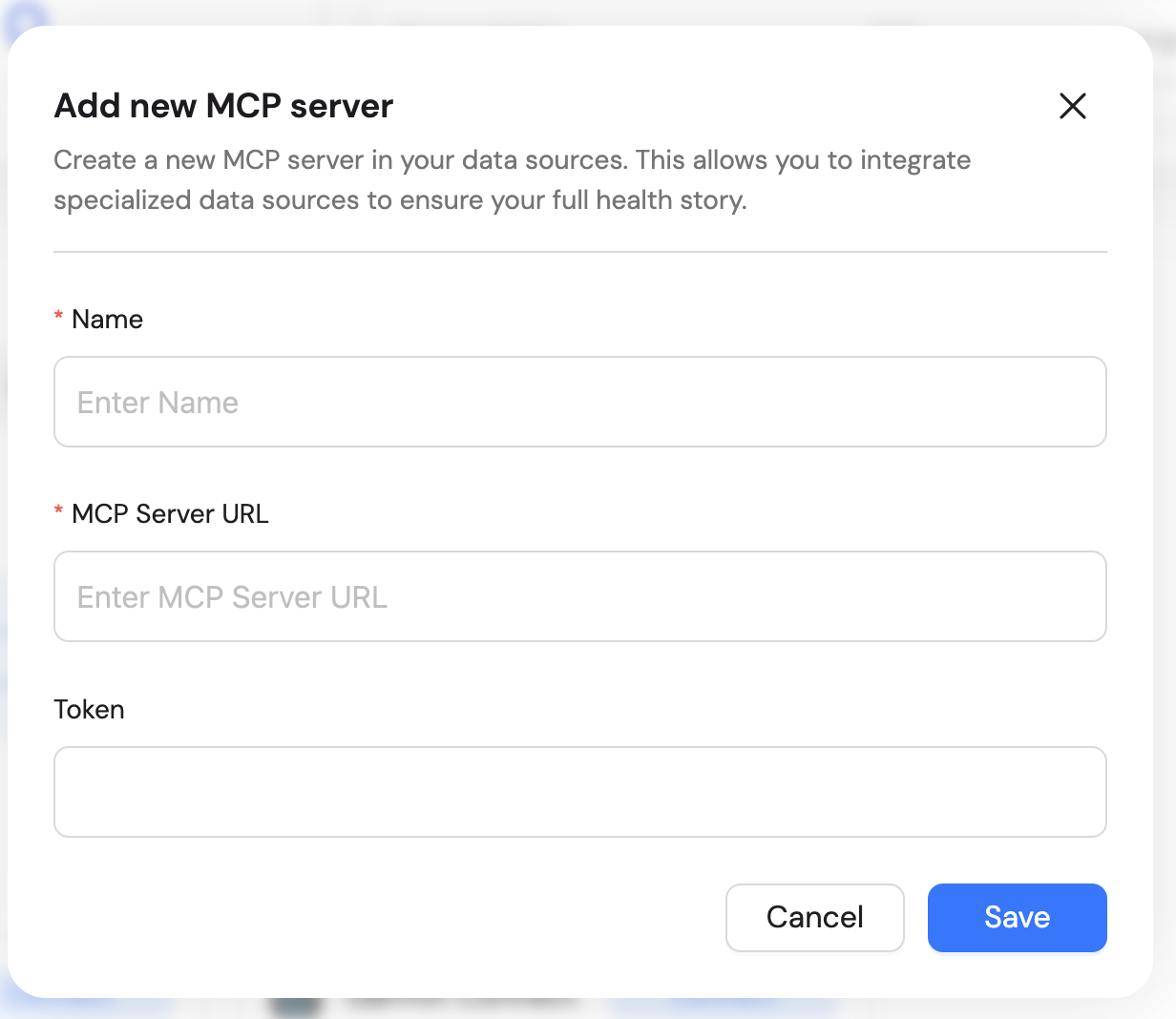This screenshot has width=1176, height=1019.
Task: Select the Enter MCP Server URL field
Action: [580, 596]
